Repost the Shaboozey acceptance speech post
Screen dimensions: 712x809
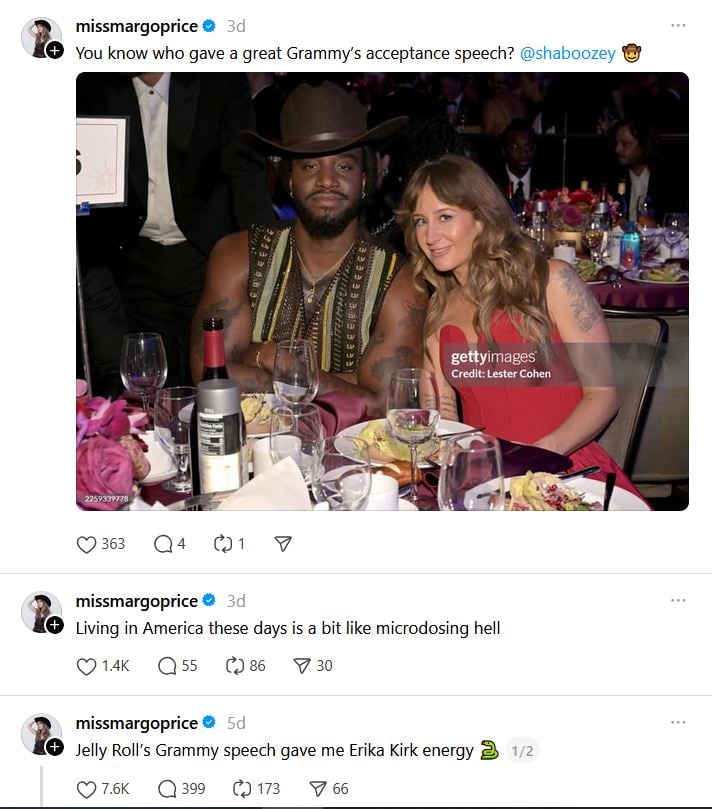click(x=222, y=543)
